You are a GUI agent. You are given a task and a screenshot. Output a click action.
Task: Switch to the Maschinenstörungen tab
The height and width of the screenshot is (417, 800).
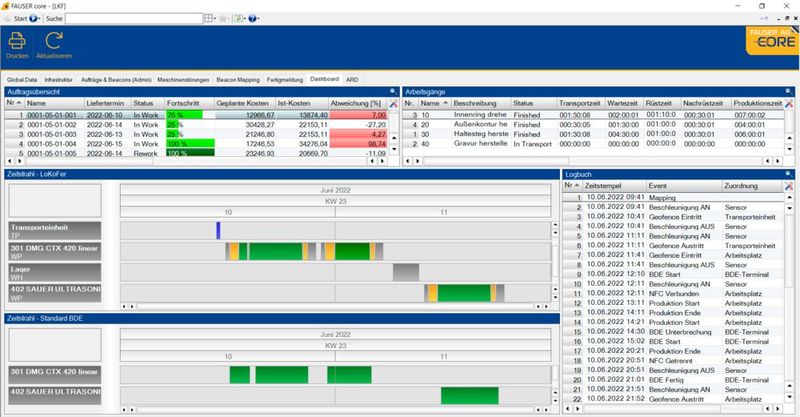coord(183,80)
